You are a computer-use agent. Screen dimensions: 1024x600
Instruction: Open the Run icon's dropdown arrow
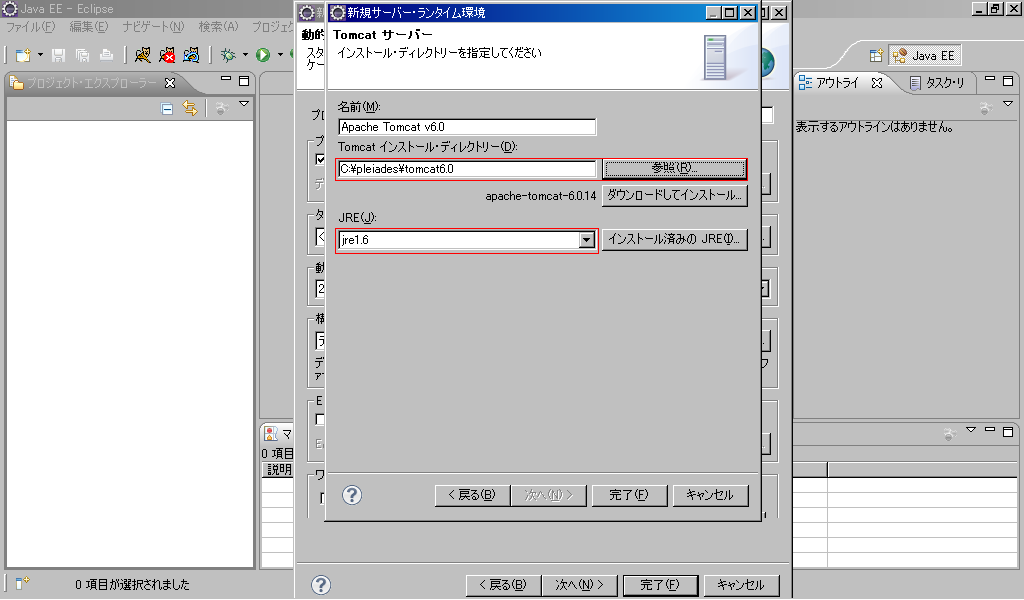tap(280, 55)
